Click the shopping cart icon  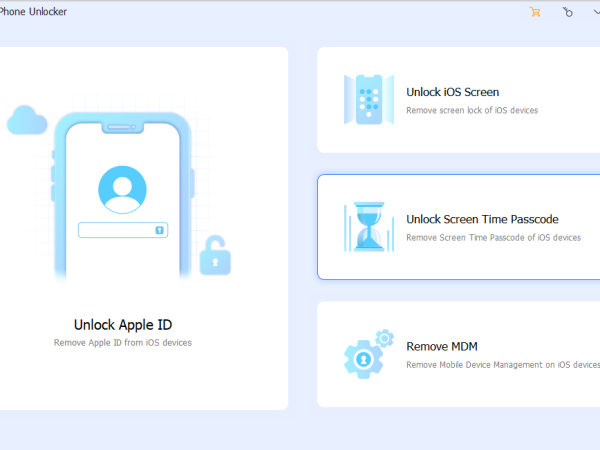(535, 12)
